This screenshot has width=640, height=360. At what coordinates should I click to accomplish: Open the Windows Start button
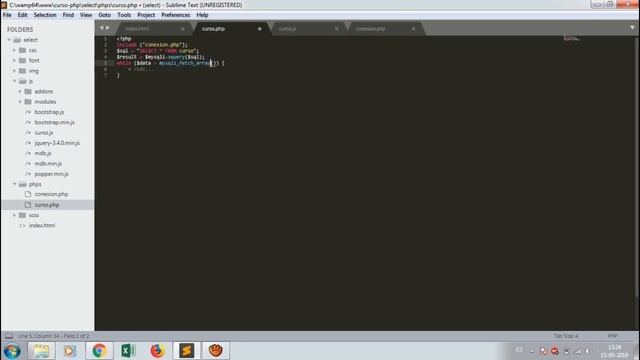(x=12, y=351)
